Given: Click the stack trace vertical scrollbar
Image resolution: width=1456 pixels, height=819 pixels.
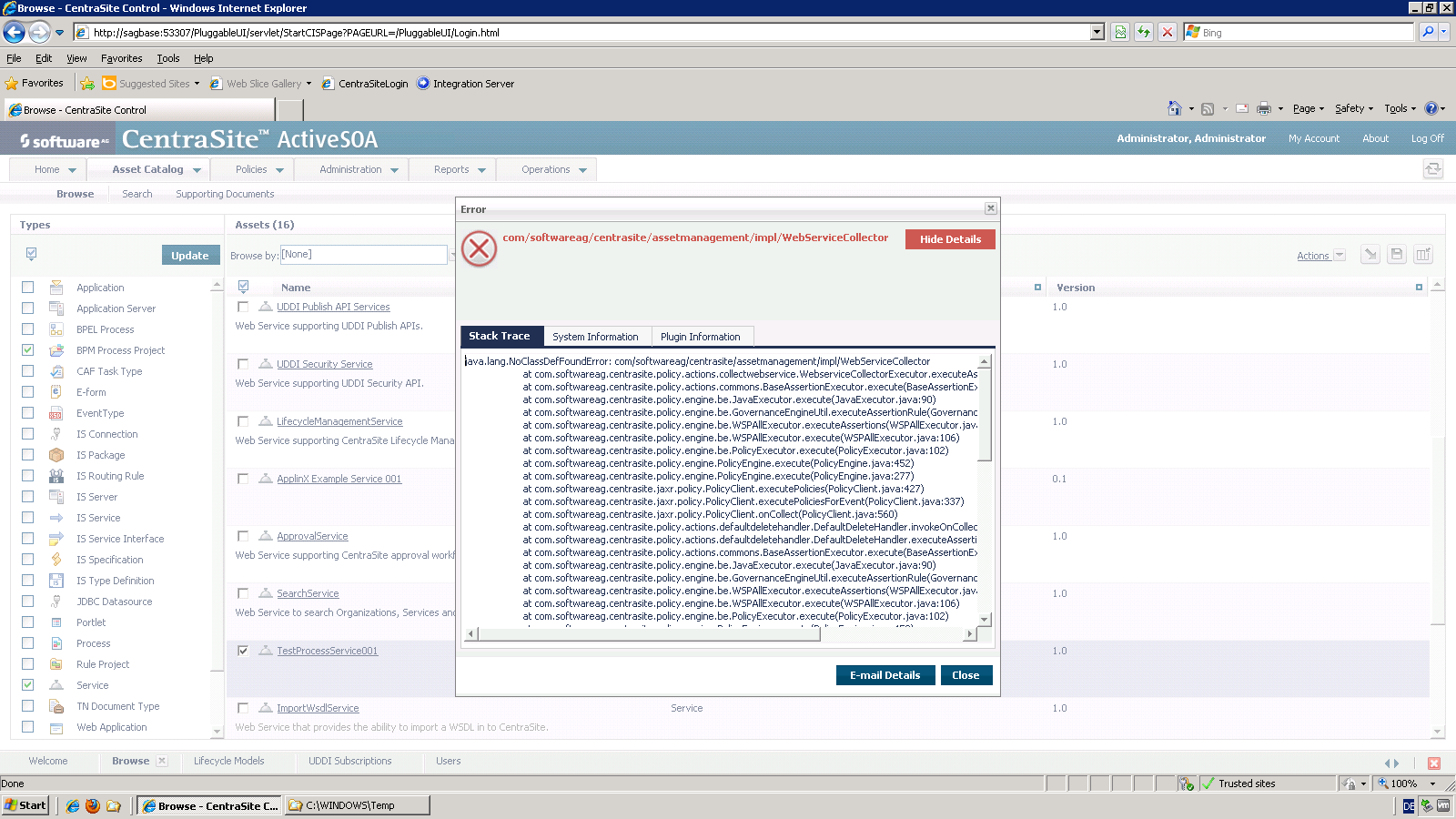Looking at the screenshot, I should (984, 414).
